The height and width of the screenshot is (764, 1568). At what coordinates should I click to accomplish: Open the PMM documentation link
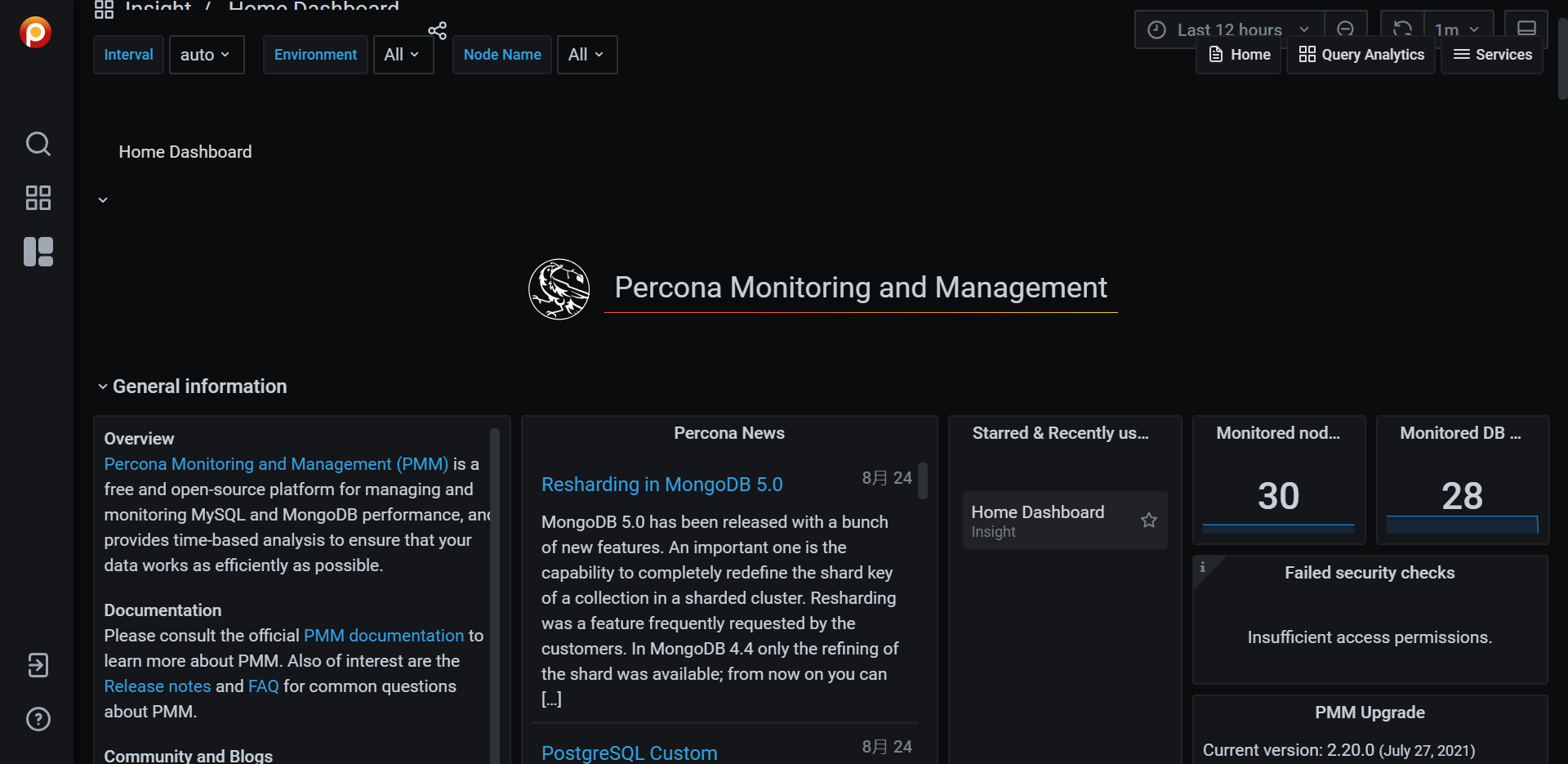point(384,636)
